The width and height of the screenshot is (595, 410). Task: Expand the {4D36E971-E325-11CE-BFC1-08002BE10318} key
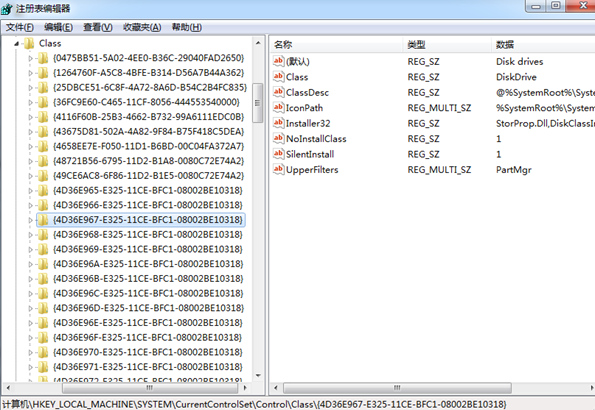31,367
